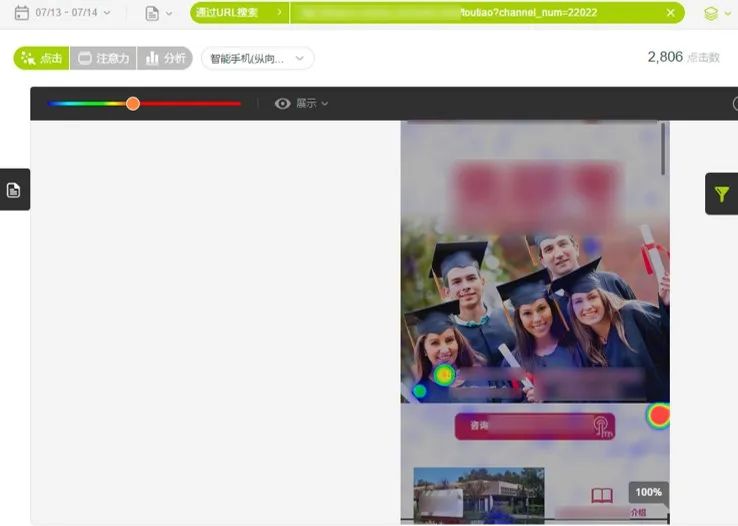
Task: Click the campus building thumbnail image
Action: tap(478, 494)
